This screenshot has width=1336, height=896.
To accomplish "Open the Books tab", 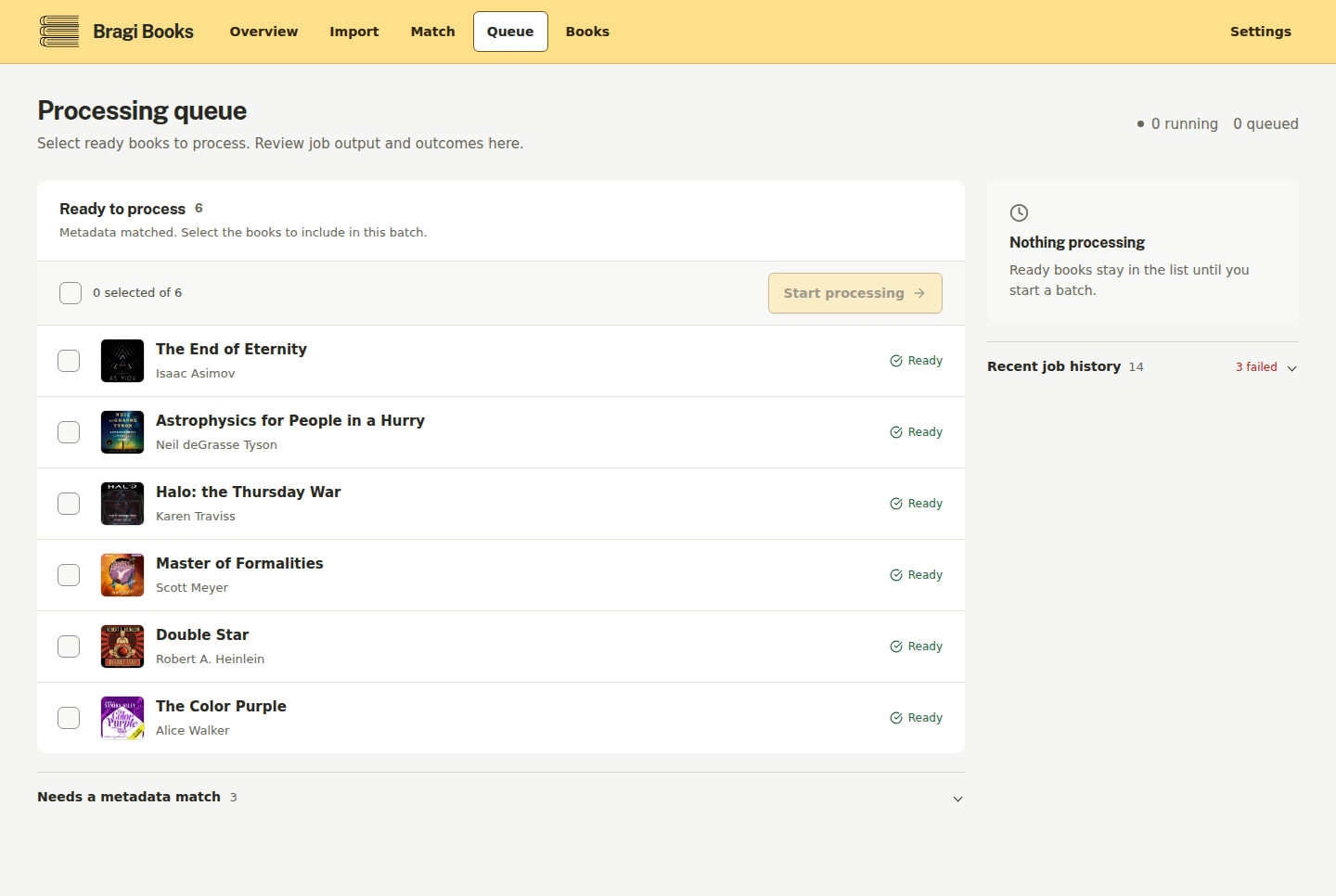I will click(587, 32).
